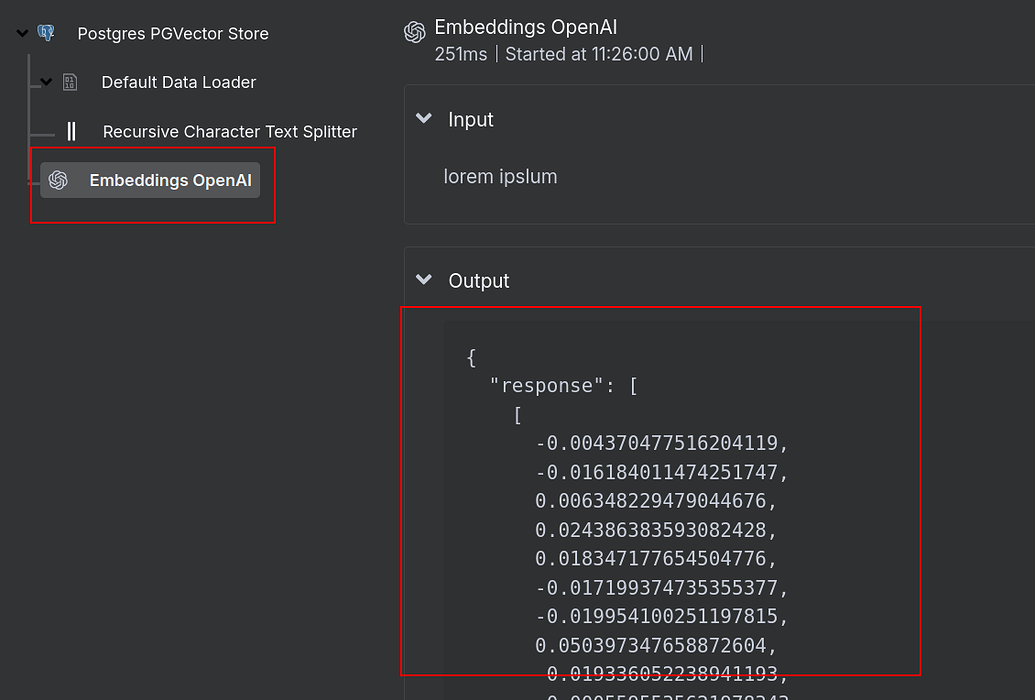Image resolution: width=1035 pixels, height=700 pixels.
Task: Click the lorem ipslum input text
Action: click(500, 175)
